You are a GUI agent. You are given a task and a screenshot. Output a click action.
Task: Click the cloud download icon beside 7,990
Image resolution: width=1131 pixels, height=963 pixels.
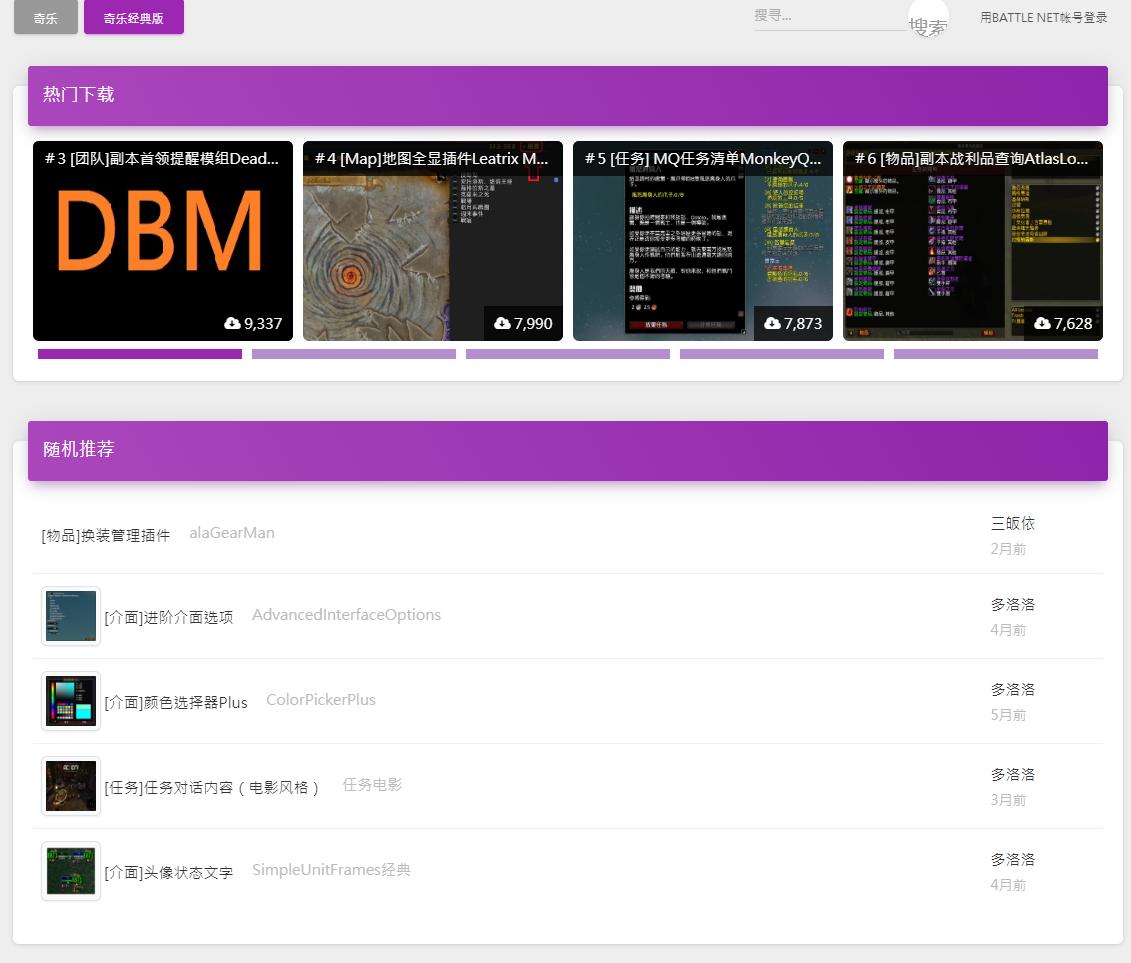[x=502, y=323]
